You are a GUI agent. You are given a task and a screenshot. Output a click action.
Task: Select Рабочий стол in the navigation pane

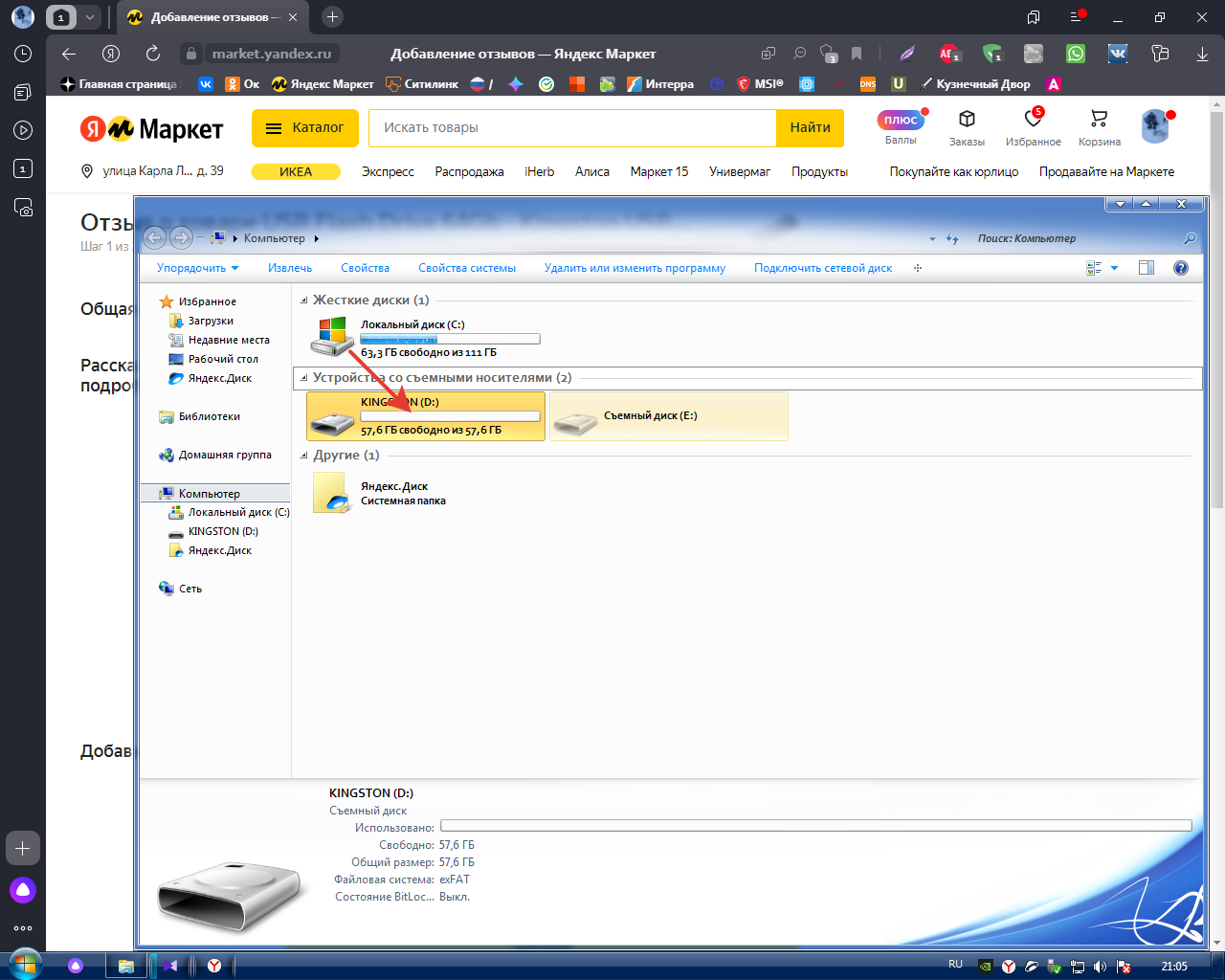(223, 359)
